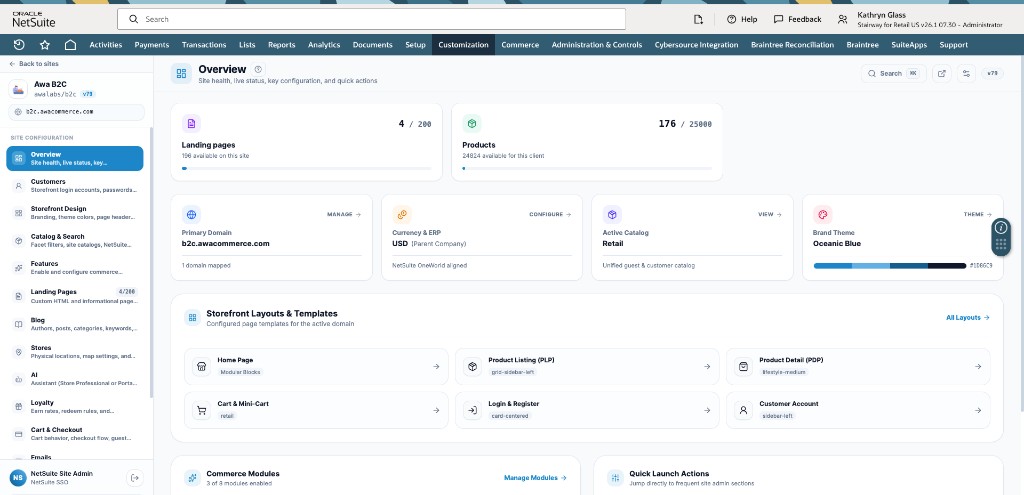Open the Product Detail (PDP) layout row
The height and width of the screenshot is (495, 1024).
[x=858, y=366]
